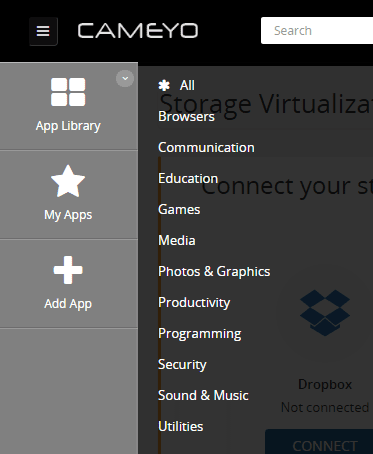
Task: Select the All category
Action: pos(187,85)
